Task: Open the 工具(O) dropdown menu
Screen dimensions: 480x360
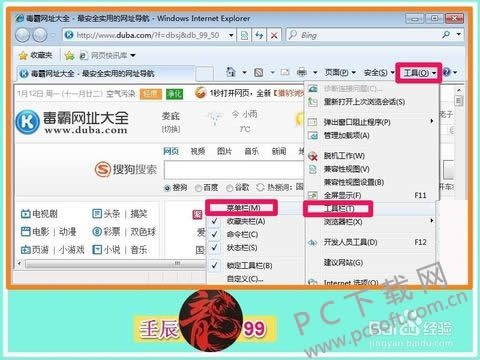Action: (x=419, y=73)
